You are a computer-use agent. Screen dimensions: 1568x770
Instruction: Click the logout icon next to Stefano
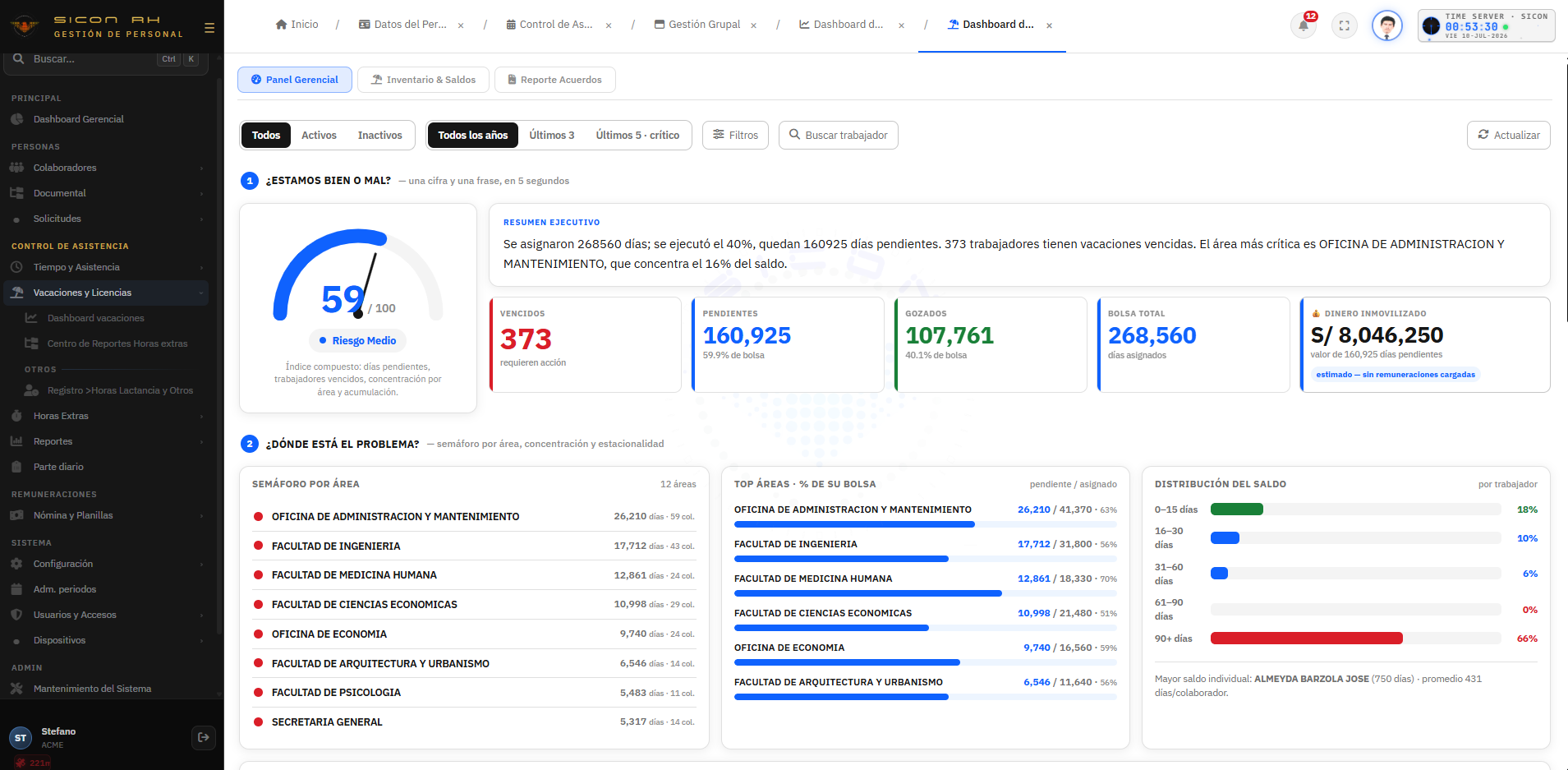coord(203,737)
